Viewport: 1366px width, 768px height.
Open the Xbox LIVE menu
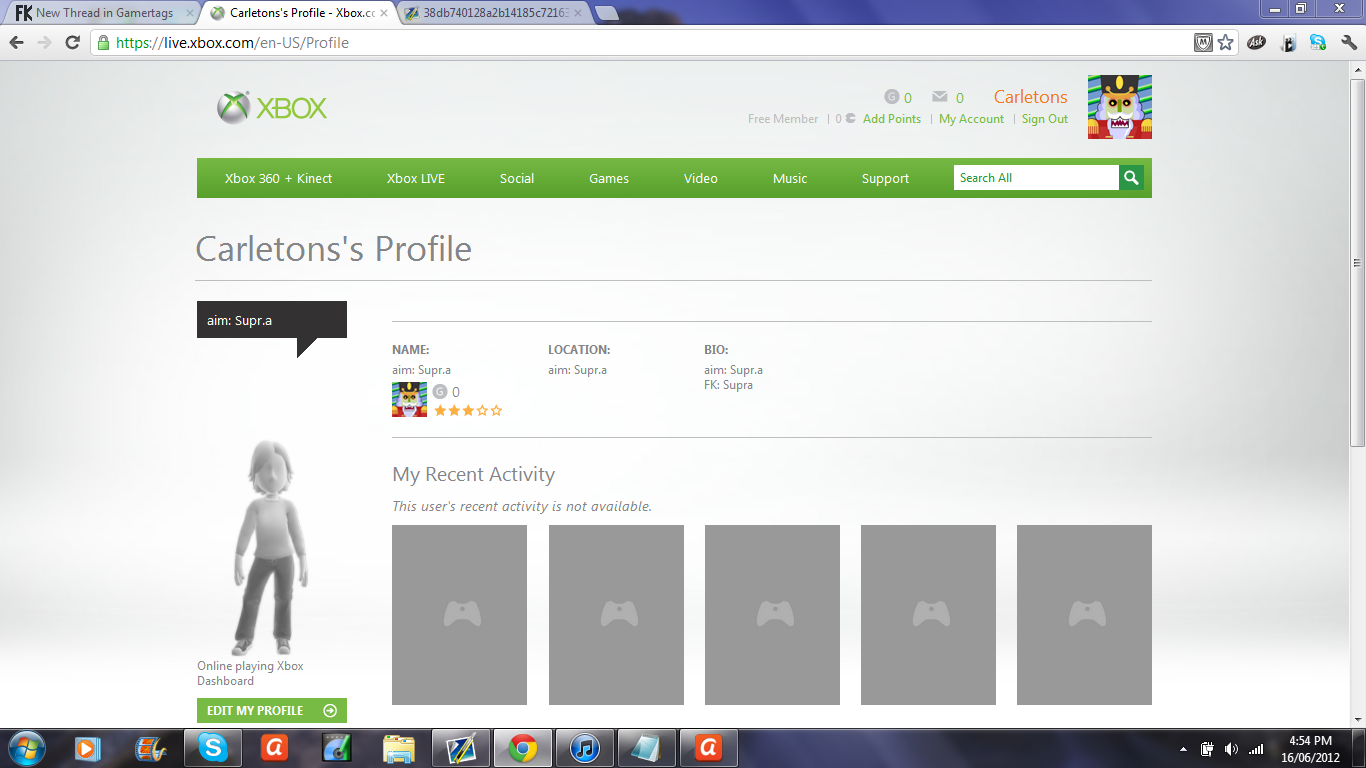416,178
